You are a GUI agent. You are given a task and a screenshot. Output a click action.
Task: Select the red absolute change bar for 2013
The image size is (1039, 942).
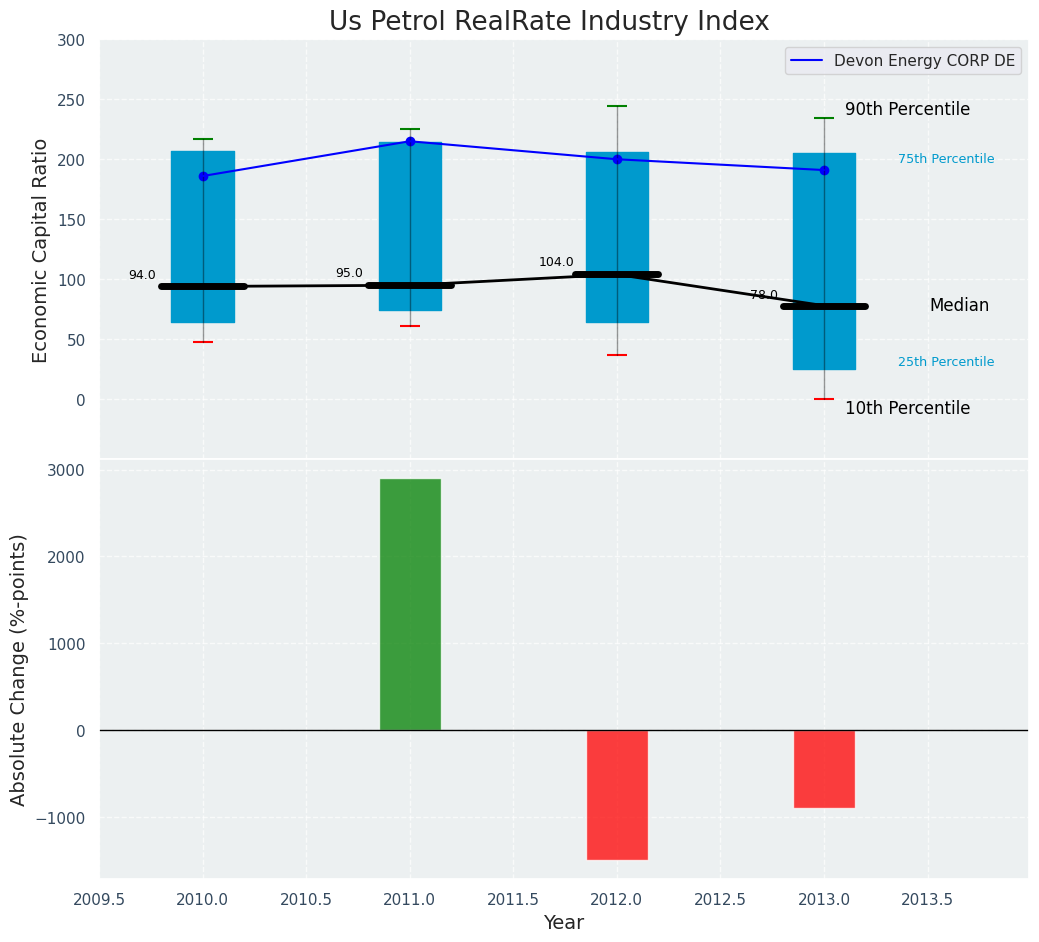(824, 768)
